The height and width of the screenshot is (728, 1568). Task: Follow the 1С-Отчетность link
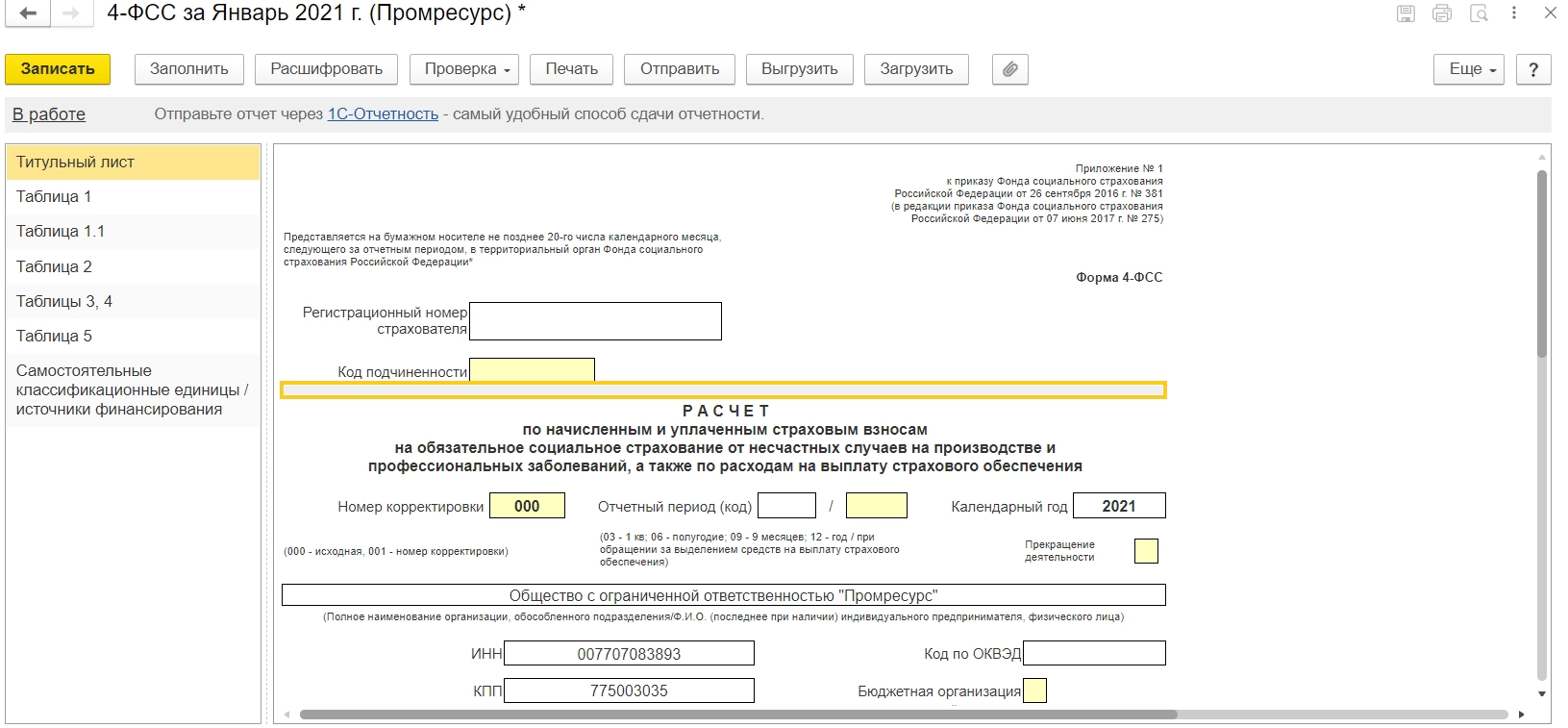[383, 114]
